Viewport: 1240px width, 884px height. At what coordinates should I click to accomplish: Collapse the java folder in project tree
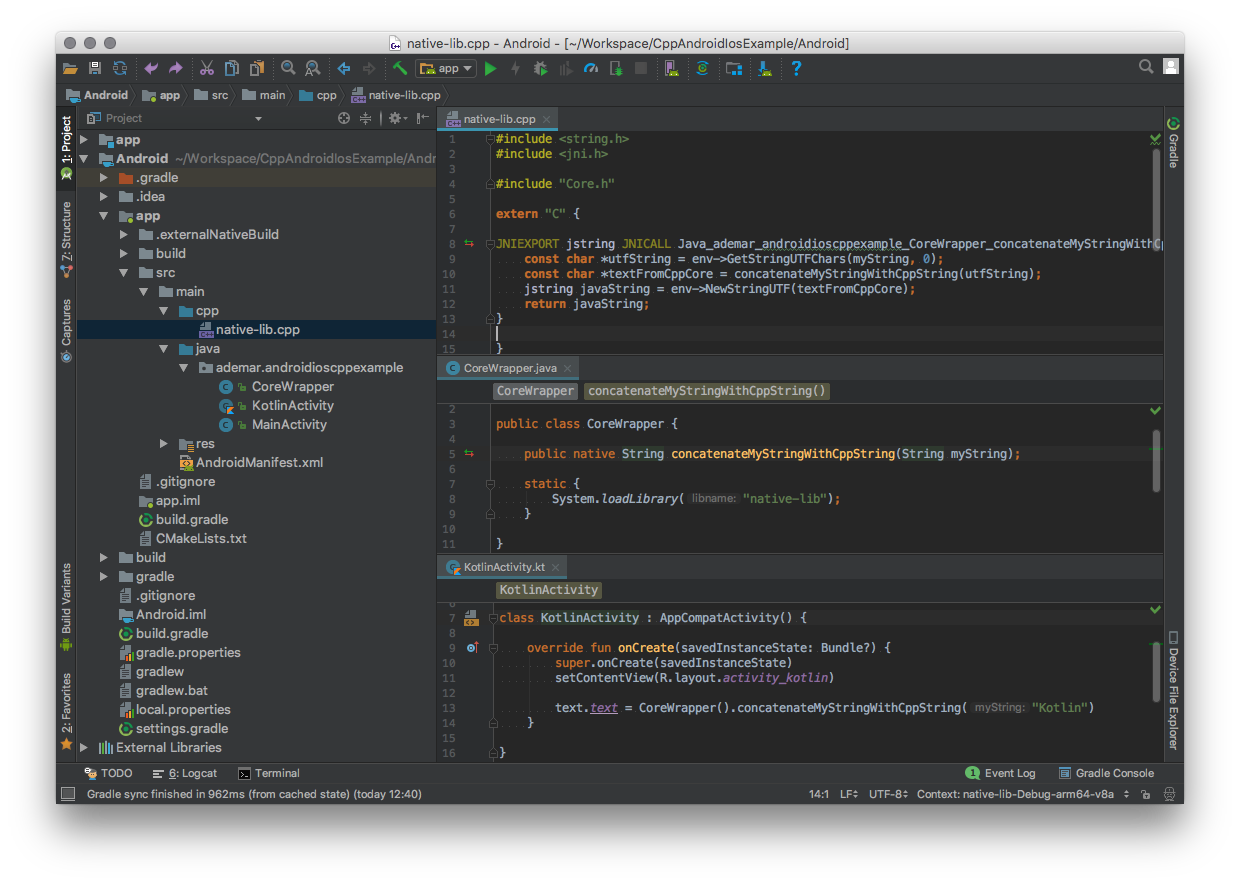point(164,349)
